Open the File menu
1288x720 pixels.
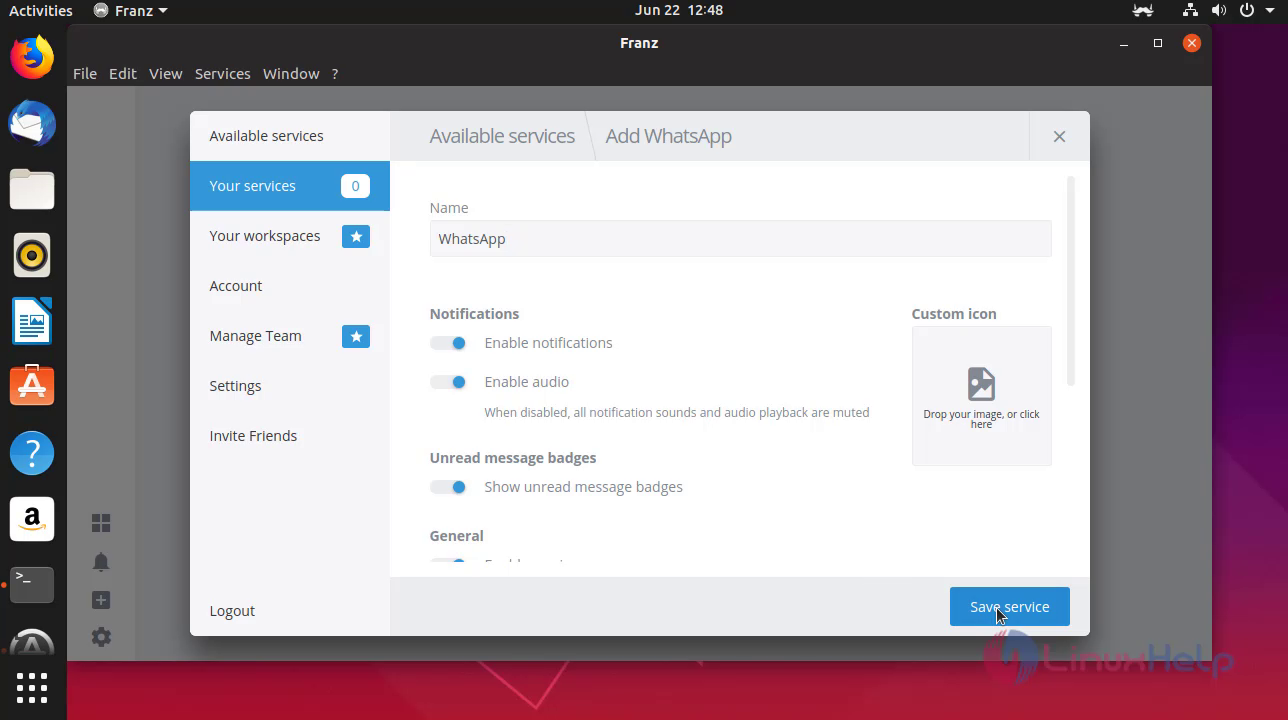click(85, 74)
